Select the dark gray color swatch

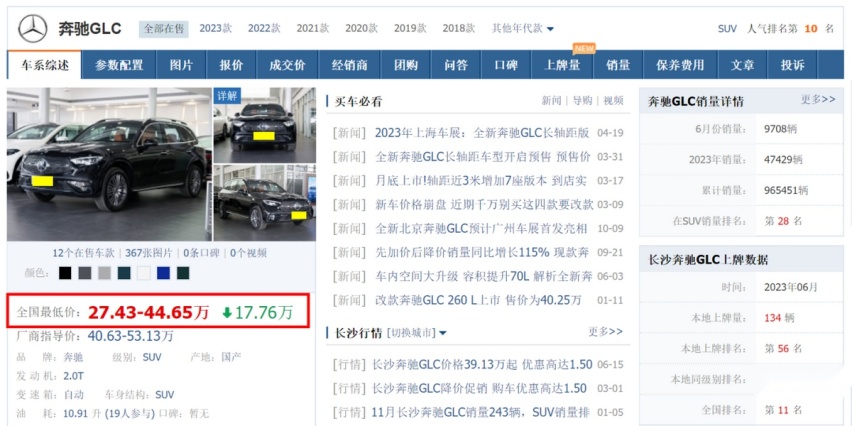85,273
